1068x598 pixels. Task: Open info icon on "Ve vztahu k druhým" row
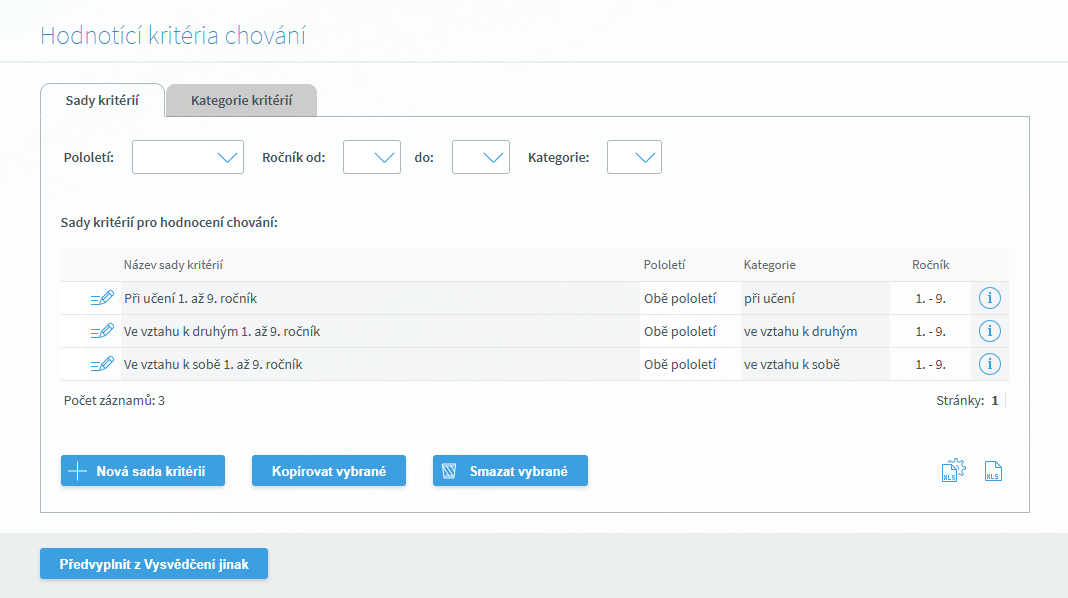pyautogui.click(x=989, y=331)
